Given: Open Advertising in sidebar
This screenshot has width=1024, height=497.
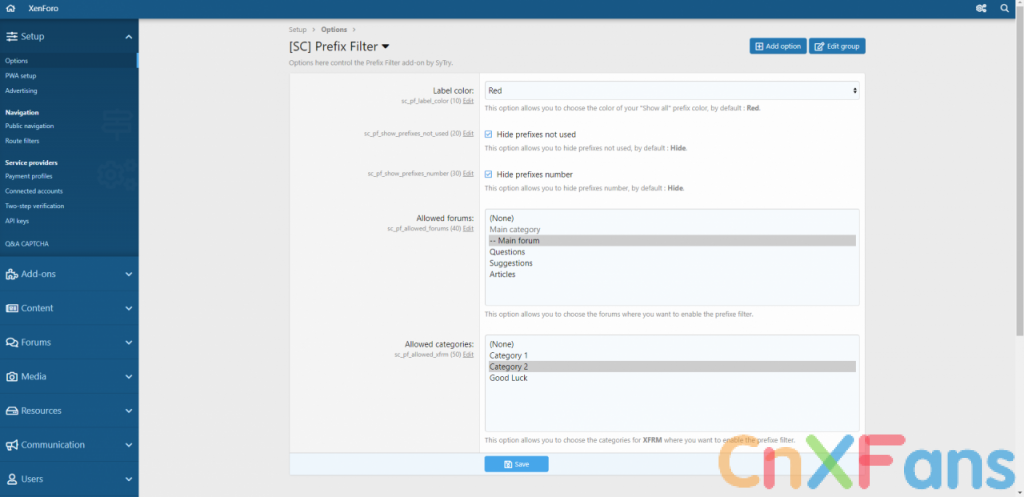Looking at the screenshot, I should click(21, 91).
